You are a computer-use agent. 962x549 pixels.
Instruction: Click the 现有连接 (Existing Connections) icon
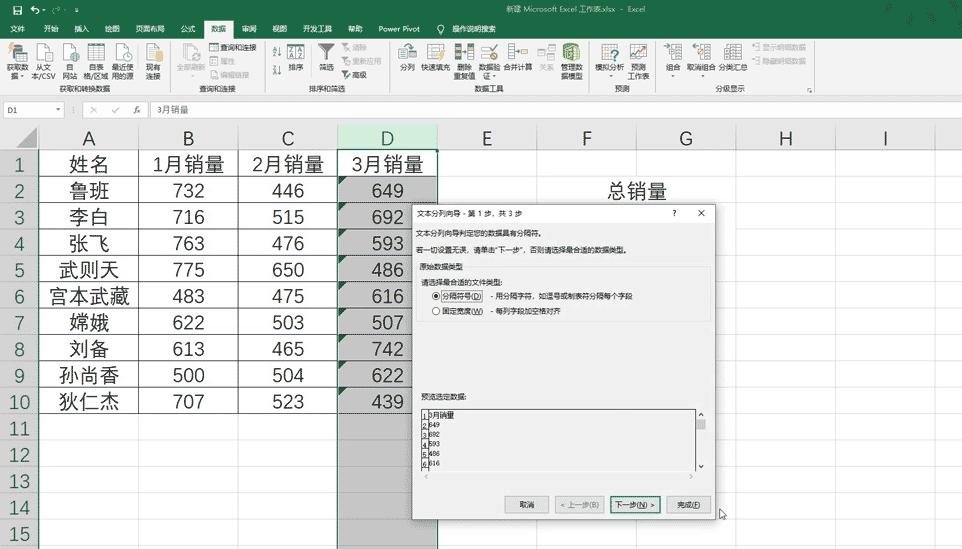pyautogui.click(x=153, y=61)
